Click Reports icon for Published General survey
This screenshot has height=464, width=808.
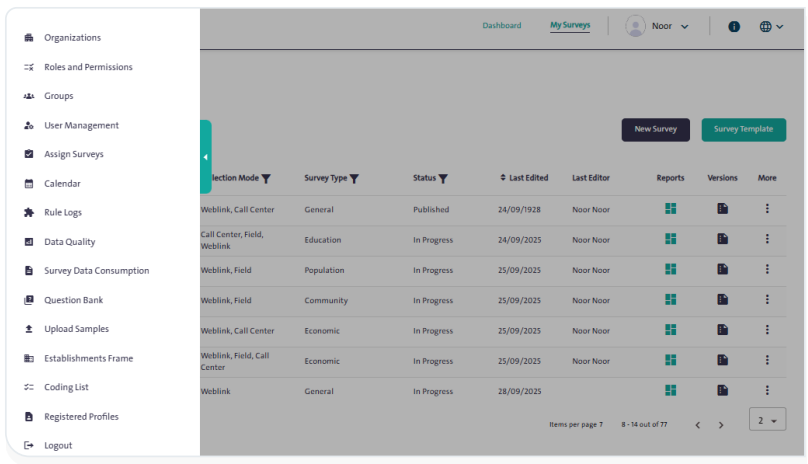tap(671, 209)
